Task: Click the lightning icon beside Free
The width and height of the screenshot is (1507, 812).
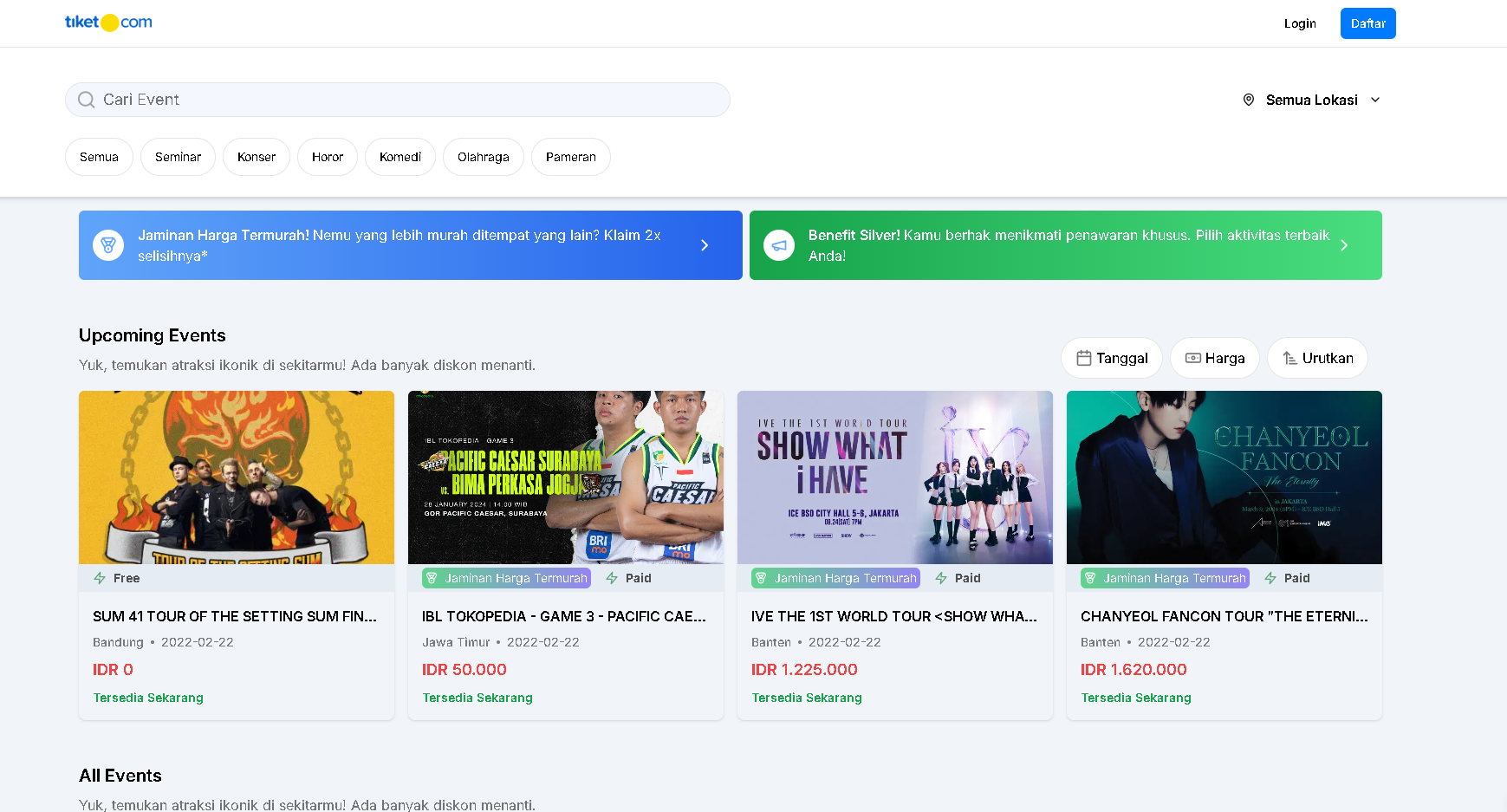Action: (x=100, y=578)
